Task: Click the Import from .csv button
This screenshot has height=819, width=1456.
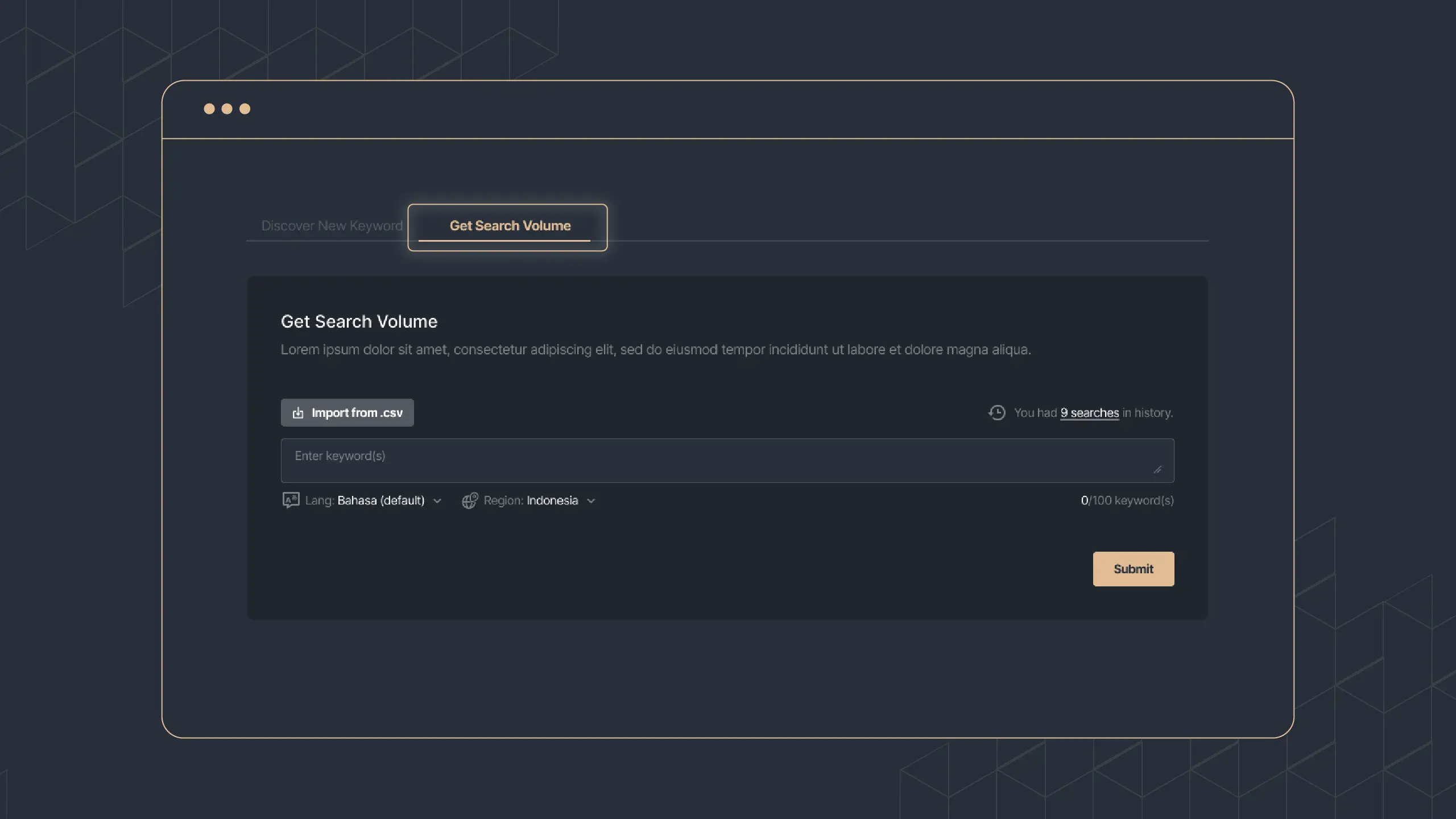Action: (347, 412)
